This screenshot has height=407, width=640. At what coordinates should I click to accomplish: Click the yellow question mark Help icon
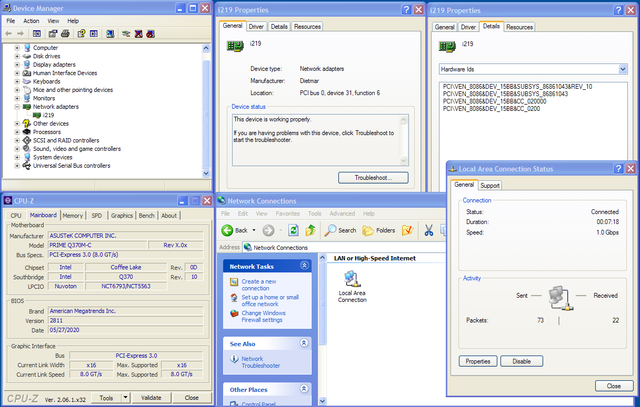pyautogui.click(x=81, y=34)
